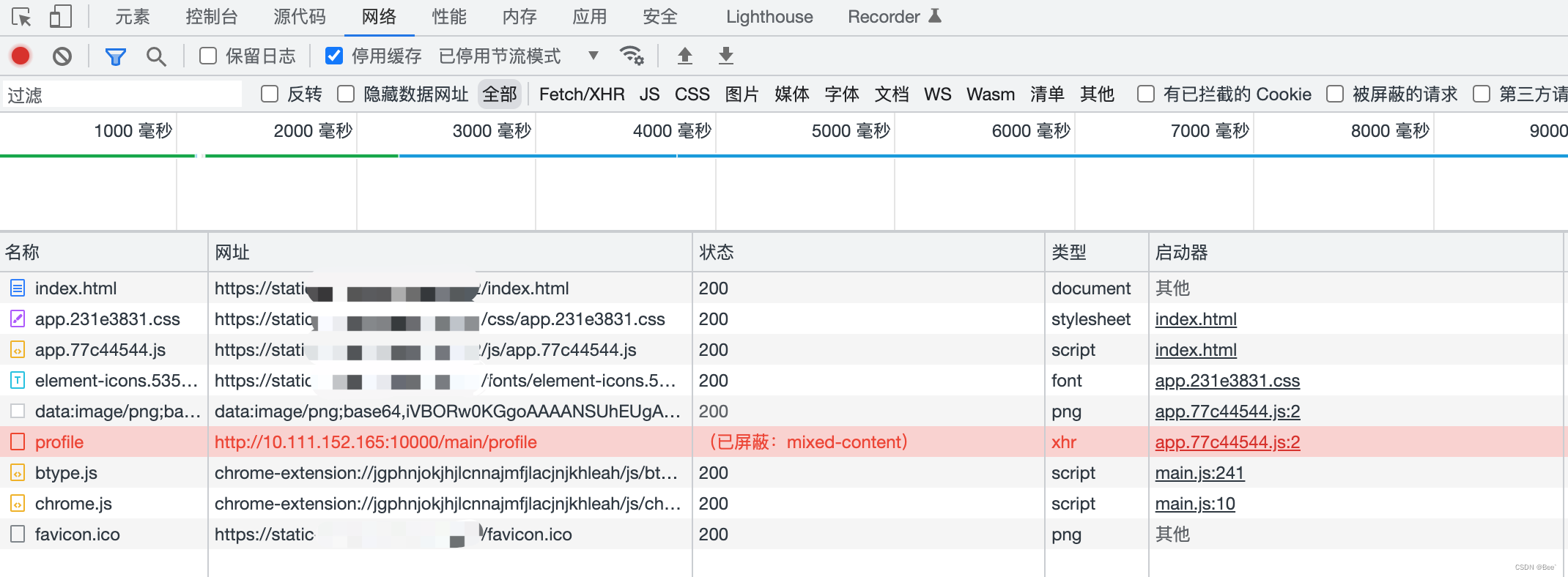This screenshot has width=1568, height=577.
Task: Switch to the 安全 tab
Action: tap(660, 16)
